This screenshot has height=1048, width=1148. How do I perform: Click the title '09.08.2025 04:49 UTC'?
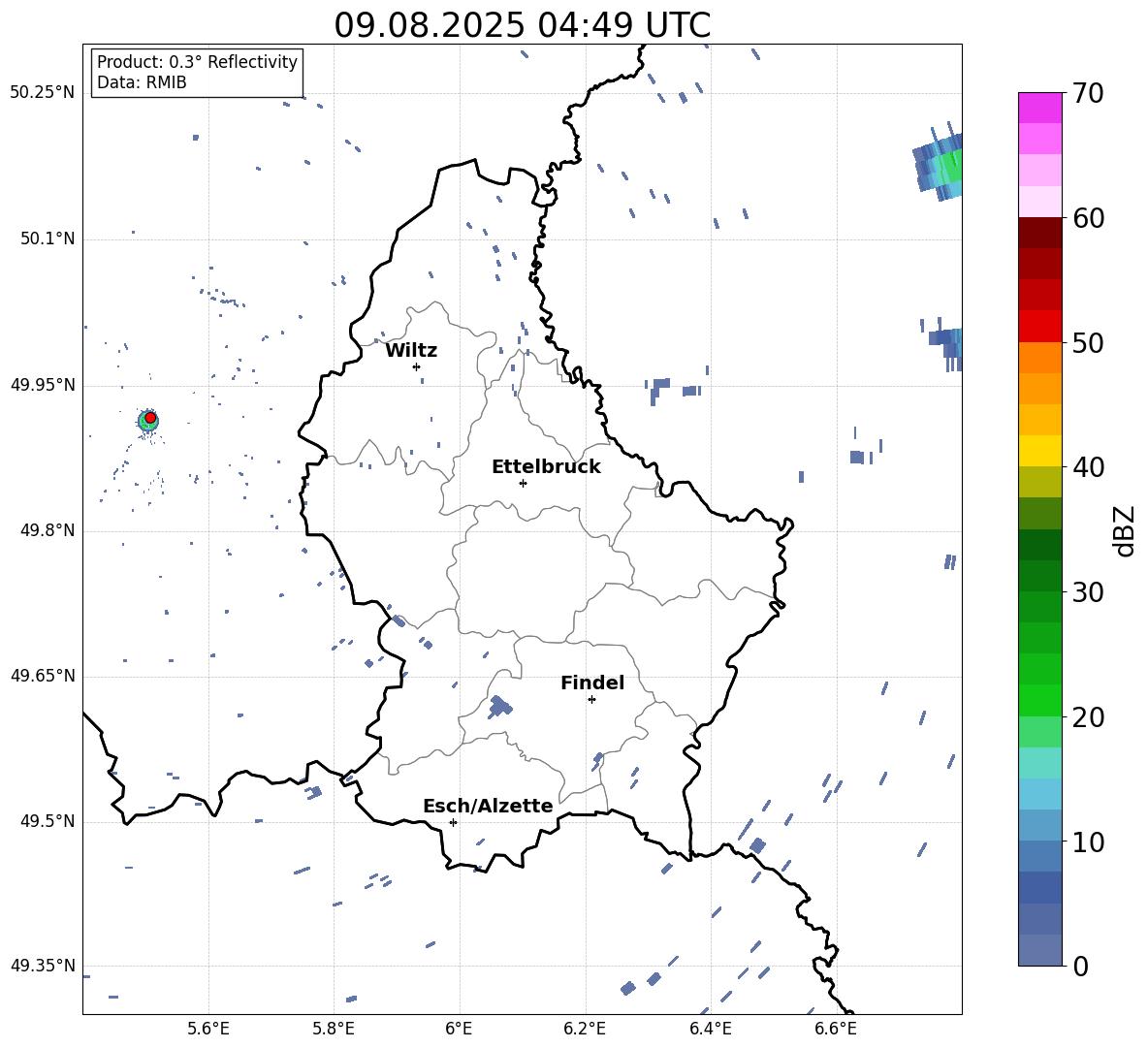(522, 25)
